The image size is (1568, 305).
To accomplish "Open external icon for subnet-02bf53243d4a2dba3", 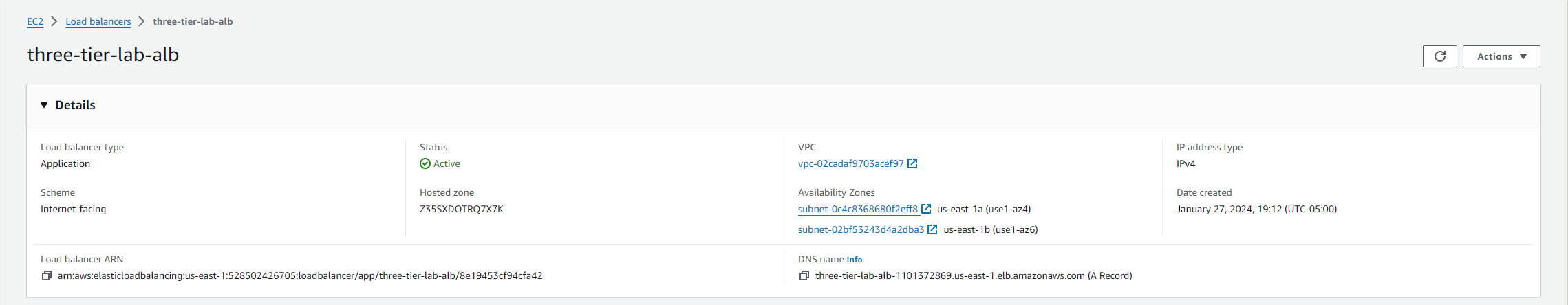I will pyautogui.click(x=932, y=229).
